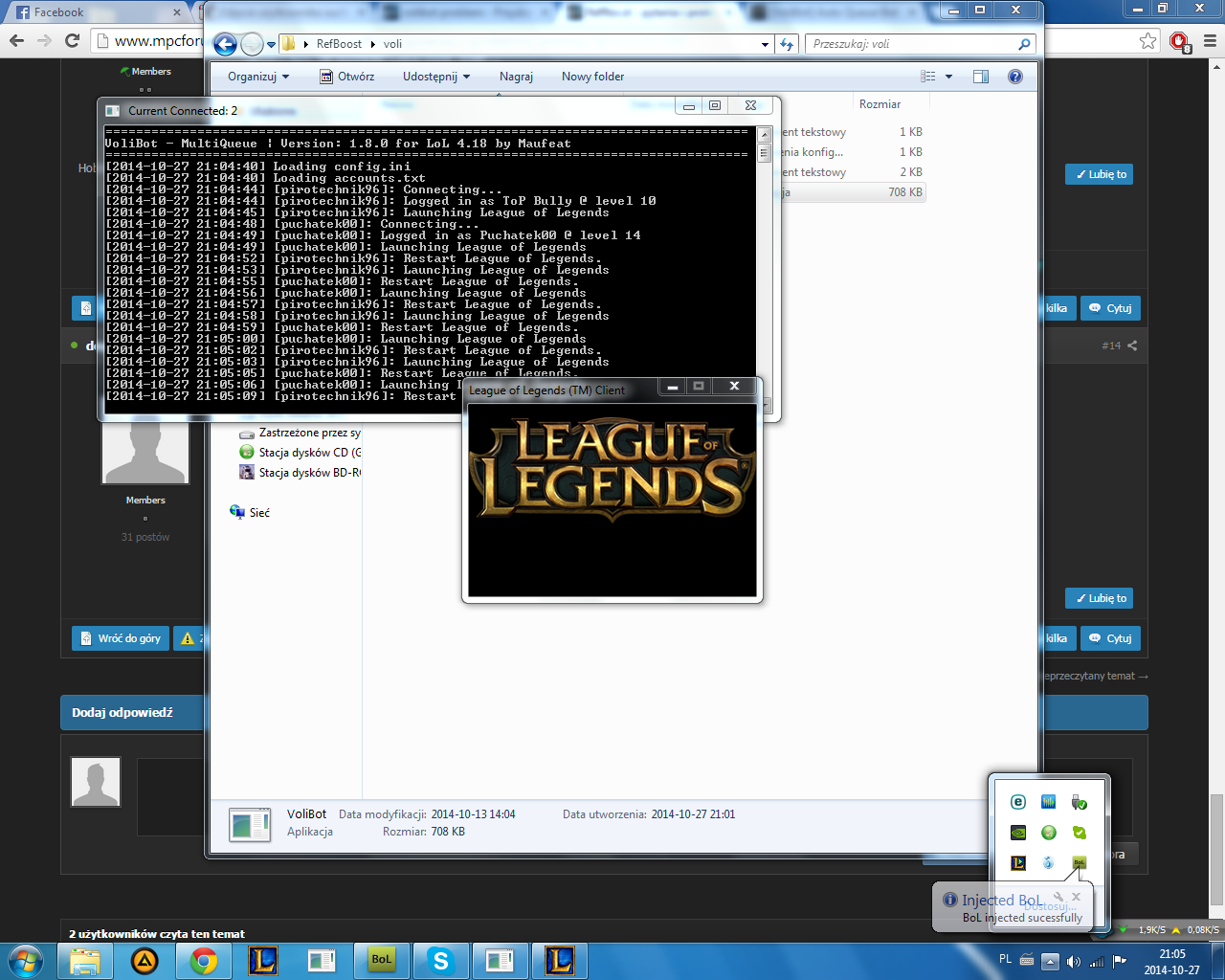Switch to the Facebook tab in Chrome
The height and width of the screenshot is (980, 1225).
(x=96, y=12)
